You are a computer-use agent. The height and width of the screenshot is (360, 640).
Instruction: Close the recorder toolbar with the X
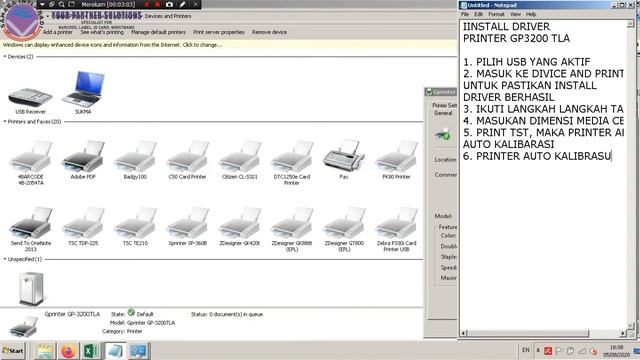click(196, 4)
